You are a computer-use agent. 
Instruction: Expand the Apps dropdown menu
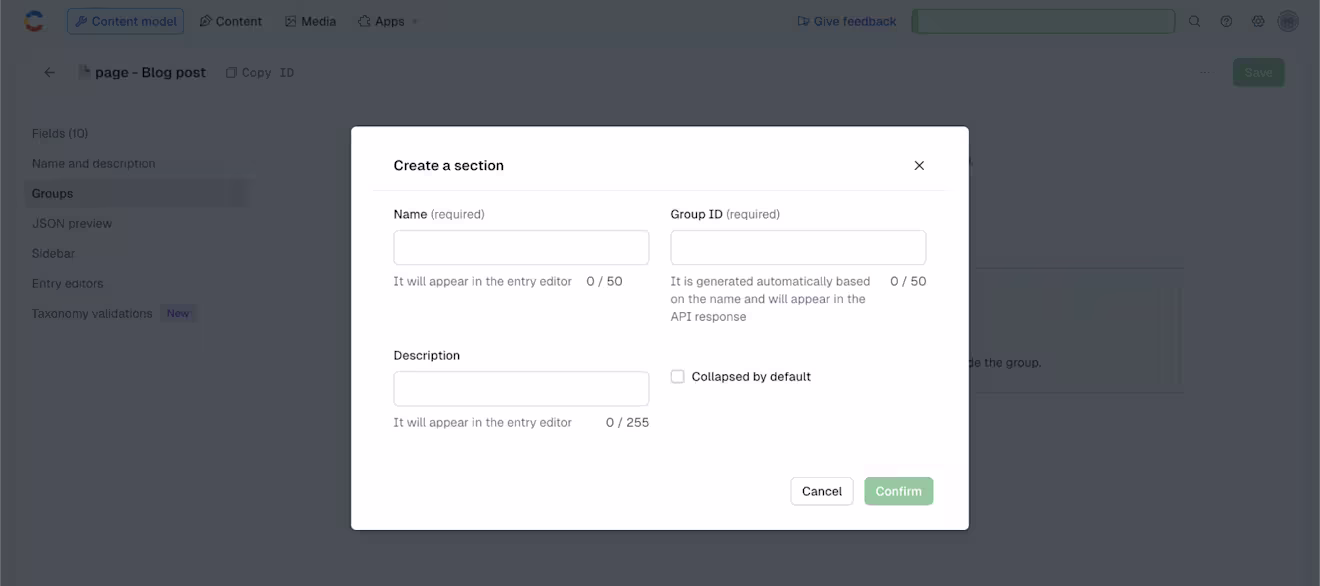click(x=388, y=21)
